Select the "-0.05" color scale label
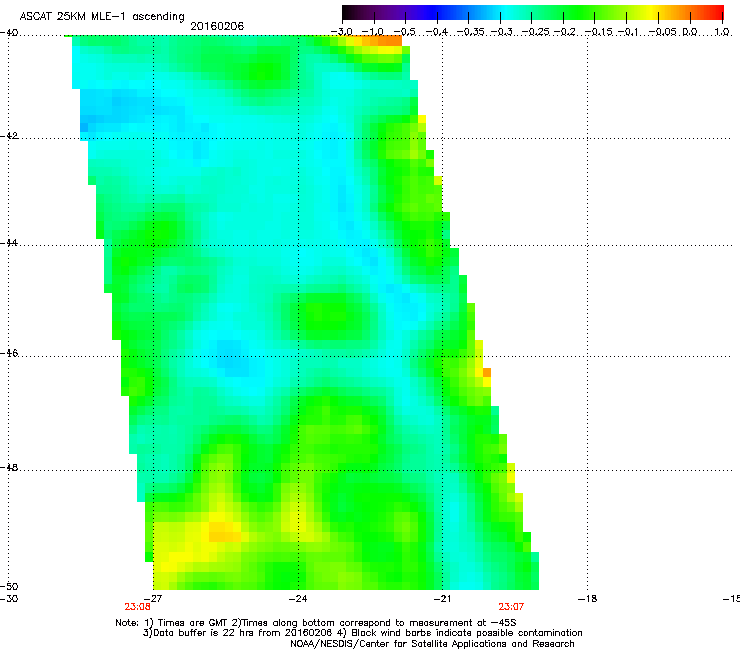Image resolution: width=740 pixels, height=650 pixels. pyautogui.click(x=663, y=32)
